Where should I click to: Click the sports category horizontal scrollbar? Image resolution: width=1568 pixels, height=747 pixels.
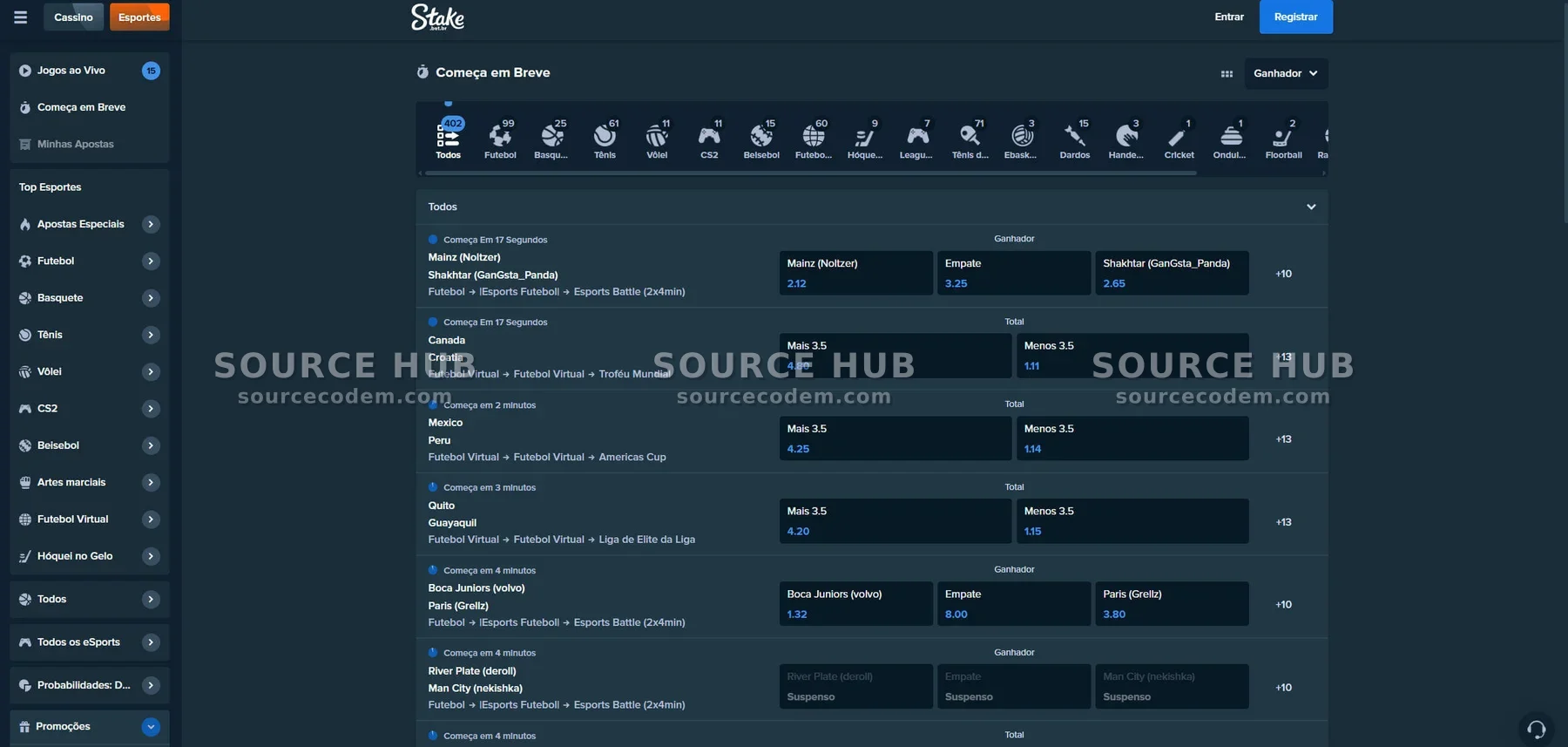coord(810,173)
